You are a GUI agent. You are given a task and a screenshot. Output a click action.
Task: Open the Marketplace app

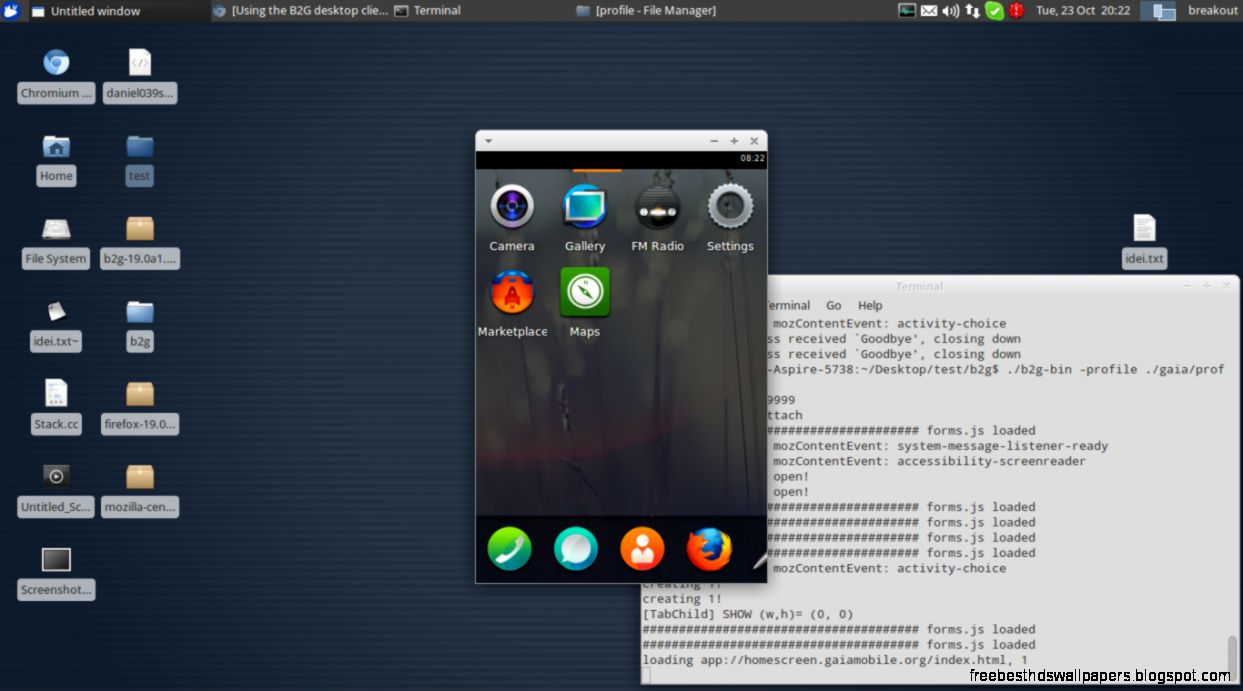tap(511, 291)
